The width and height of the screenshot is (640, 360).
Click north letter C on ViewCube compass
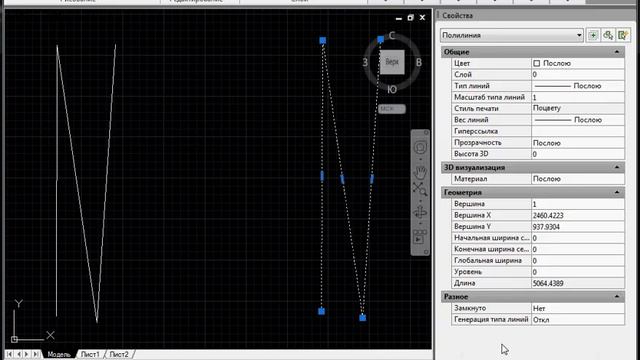click(392, 36)
